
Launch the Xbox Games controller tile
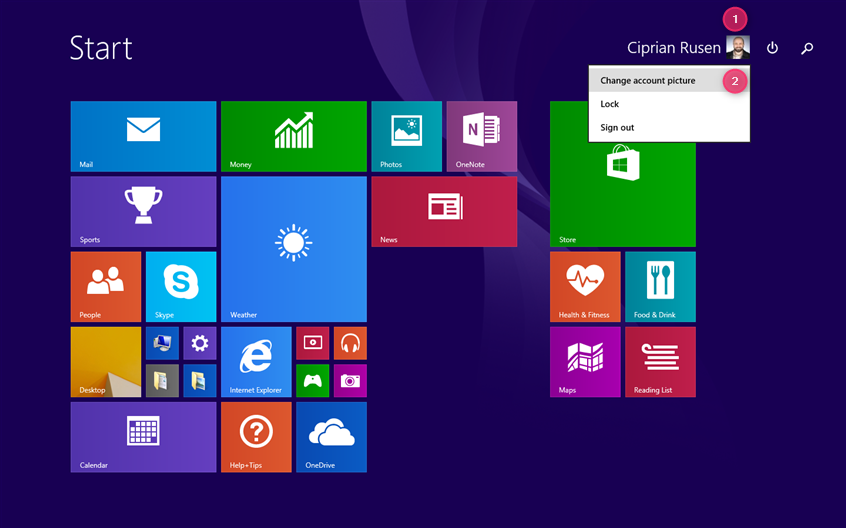tap(312, 381)
